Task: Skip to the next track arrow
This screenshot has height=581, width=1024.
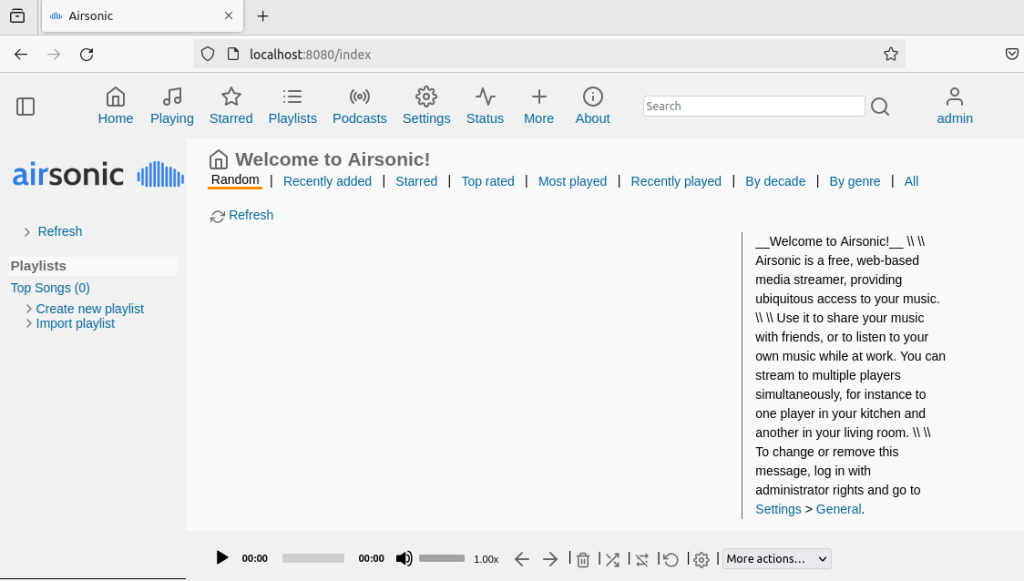Action: (x=550, y=559)
